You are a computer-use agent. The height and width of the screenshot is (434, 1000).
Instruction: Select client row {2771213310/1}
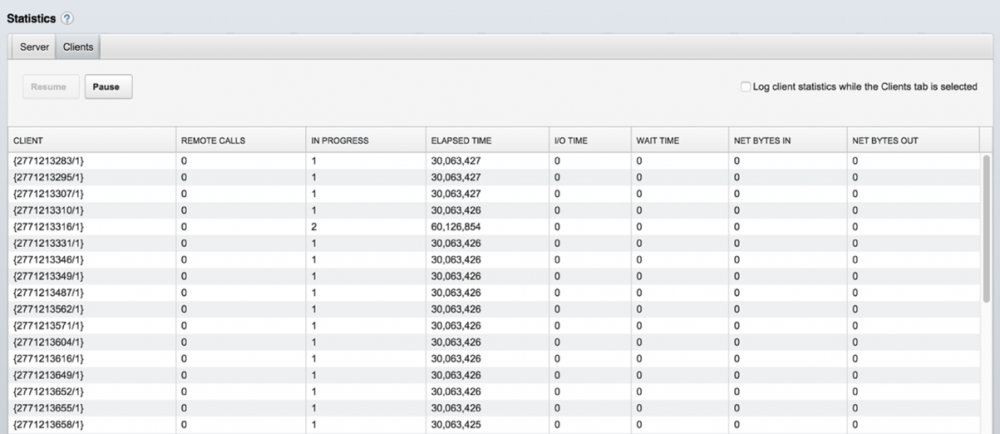[494, 210]
